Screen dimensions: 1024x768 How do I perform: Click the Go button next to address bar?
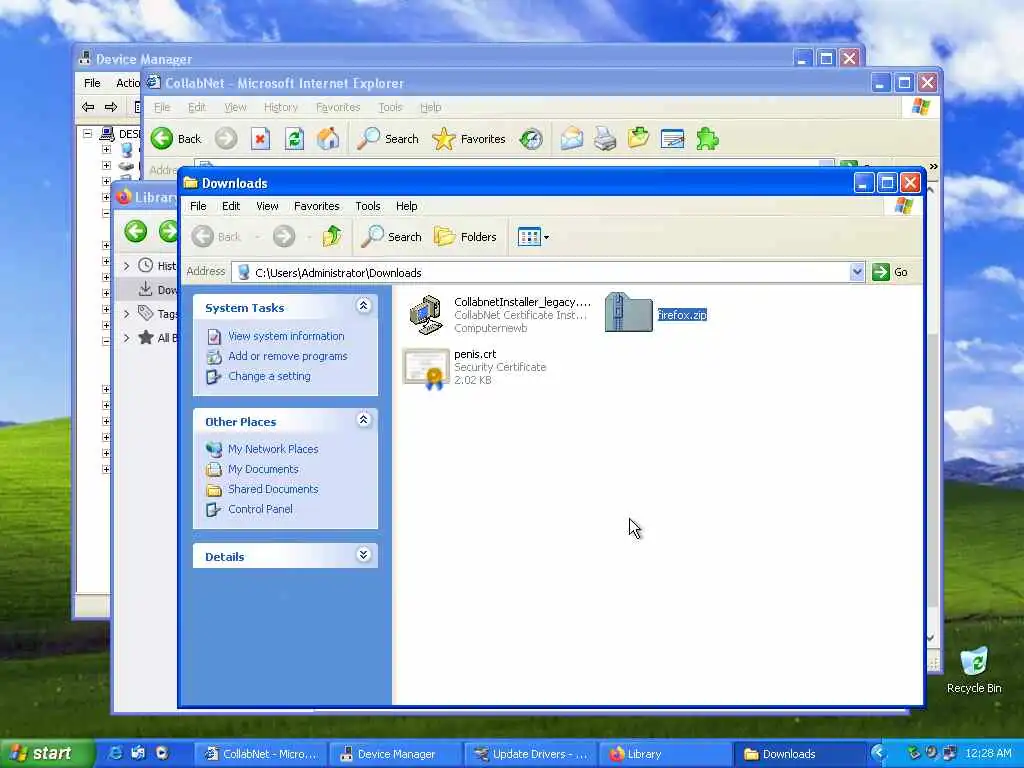pos(890,272)
